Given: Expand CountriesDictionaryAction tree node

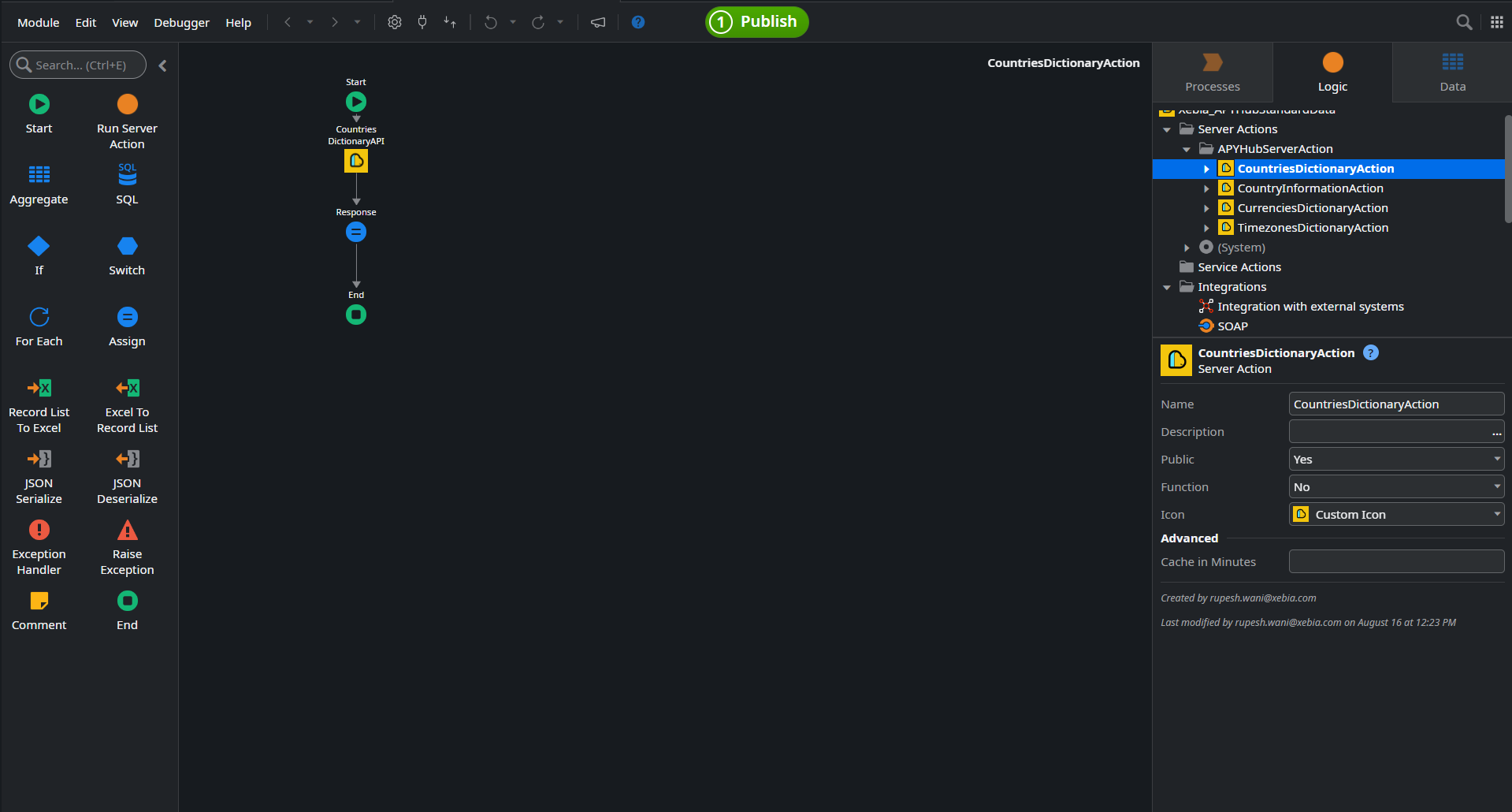Looking at the screenshot, I should [x=1206, y=169].
